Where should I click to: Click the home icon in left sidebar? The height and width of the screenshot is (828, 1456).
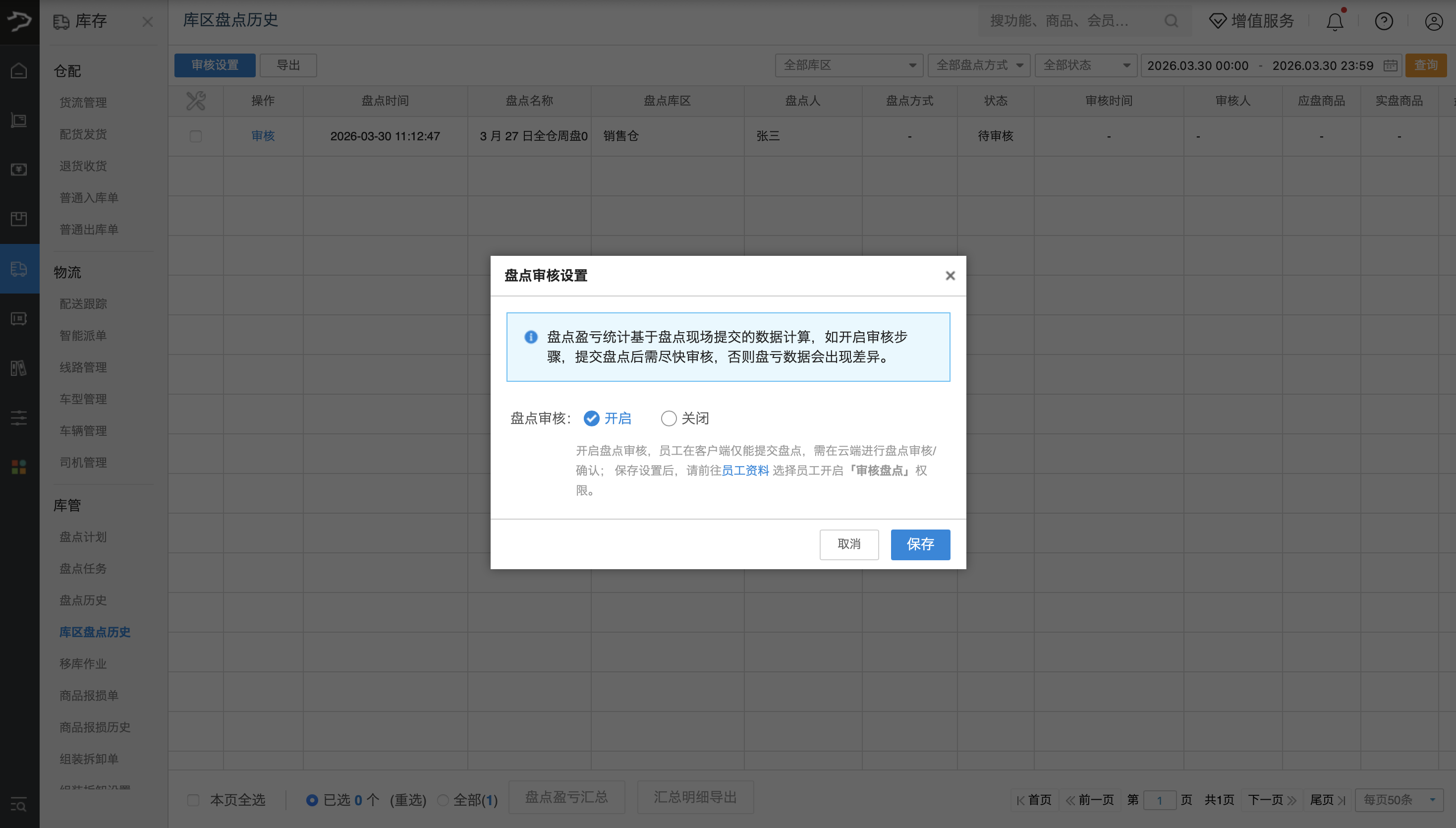[x=19, y=70]
